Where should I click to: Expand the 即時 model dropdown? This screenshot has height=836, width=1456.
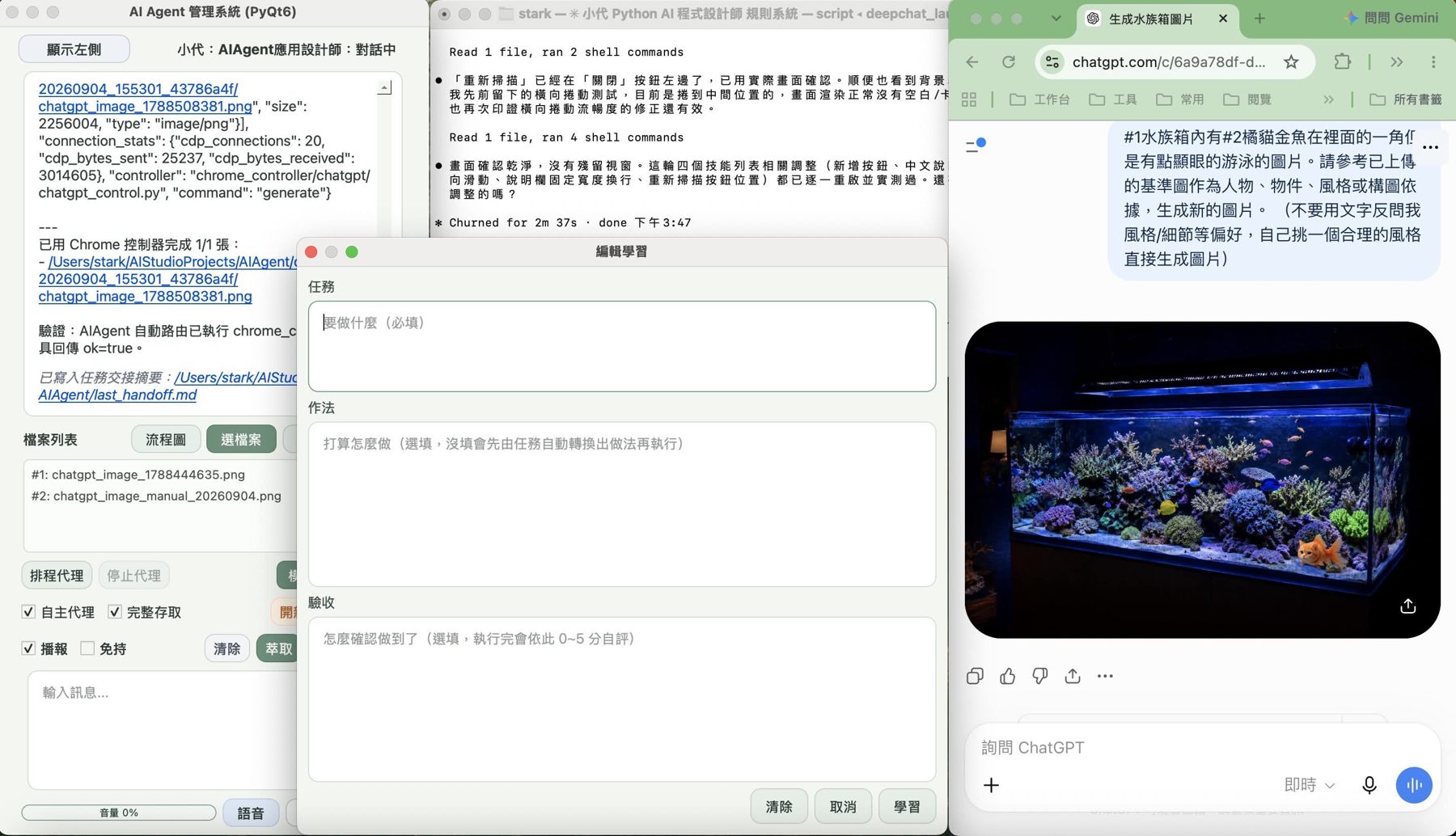click(x=1309, y=785)
